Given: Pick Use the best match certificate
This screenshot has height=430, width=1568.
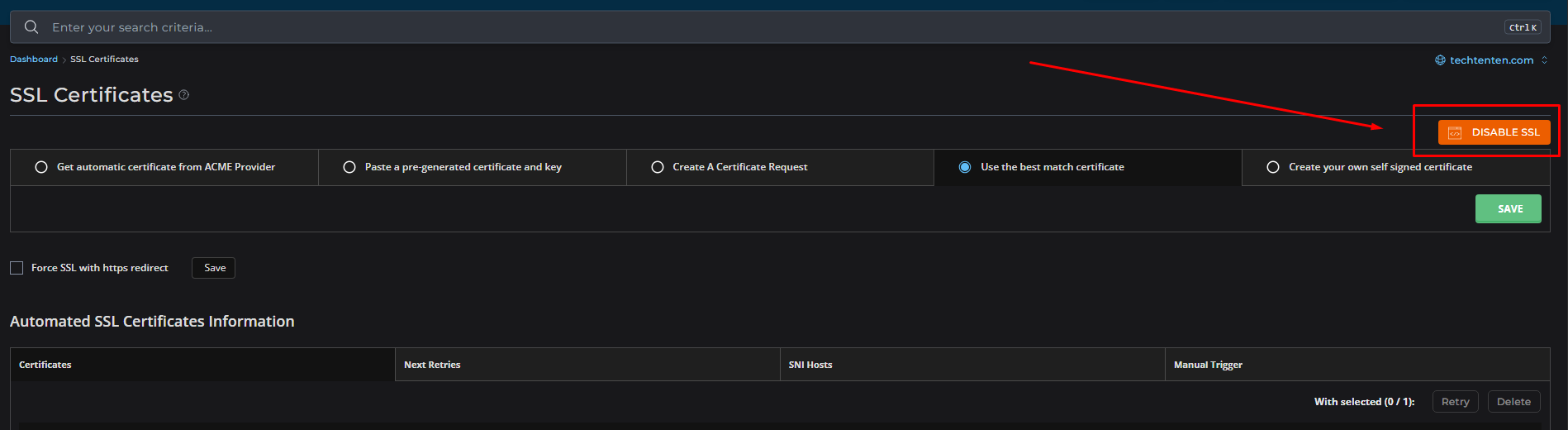Looking at the screenshot, I should pos(965,167).
